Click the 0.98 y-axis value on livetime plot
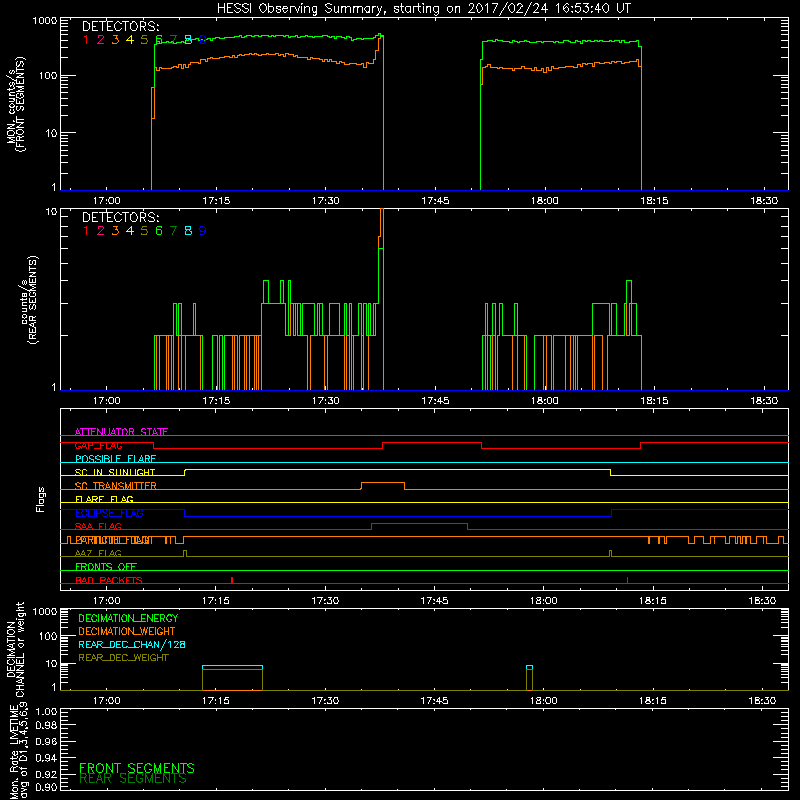 (46, 725)
